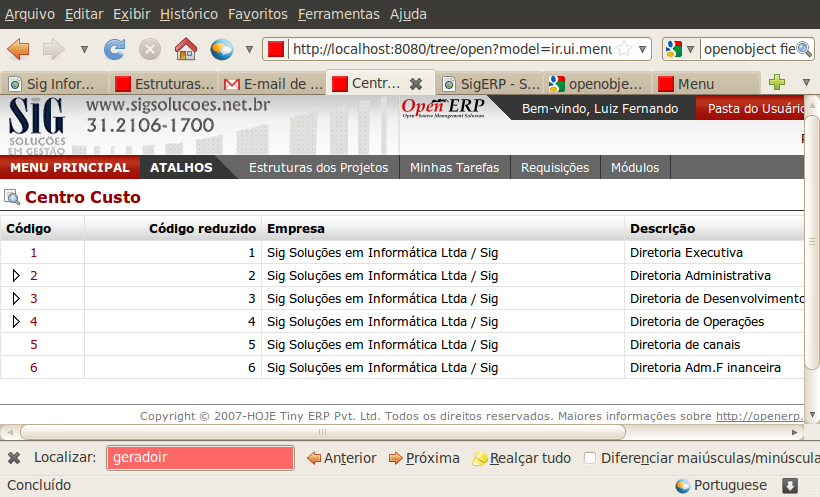This screenshot has width=820, height=497.
Task: Open cost center code 1
Action: click(x=33, y=253)
